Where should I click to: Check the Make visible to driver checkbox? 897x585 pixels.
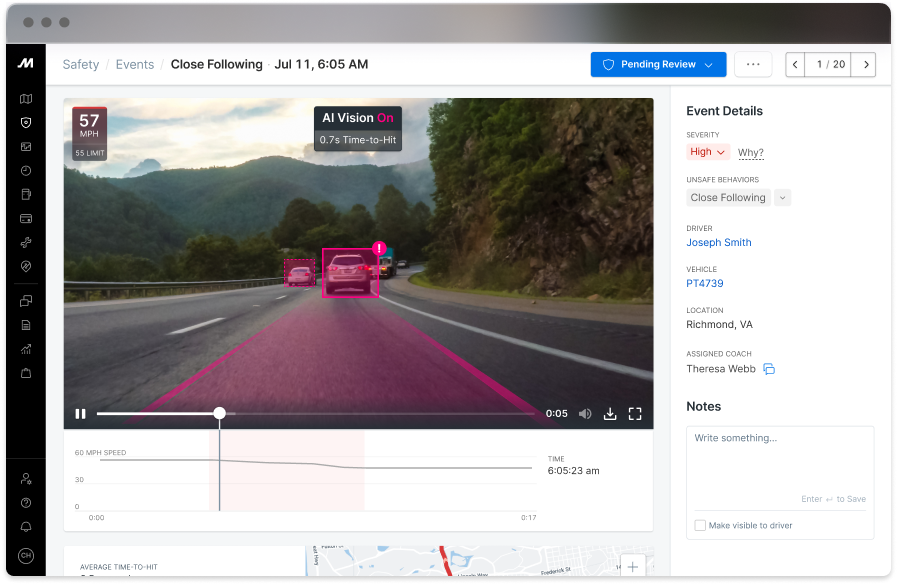point(700,524)
